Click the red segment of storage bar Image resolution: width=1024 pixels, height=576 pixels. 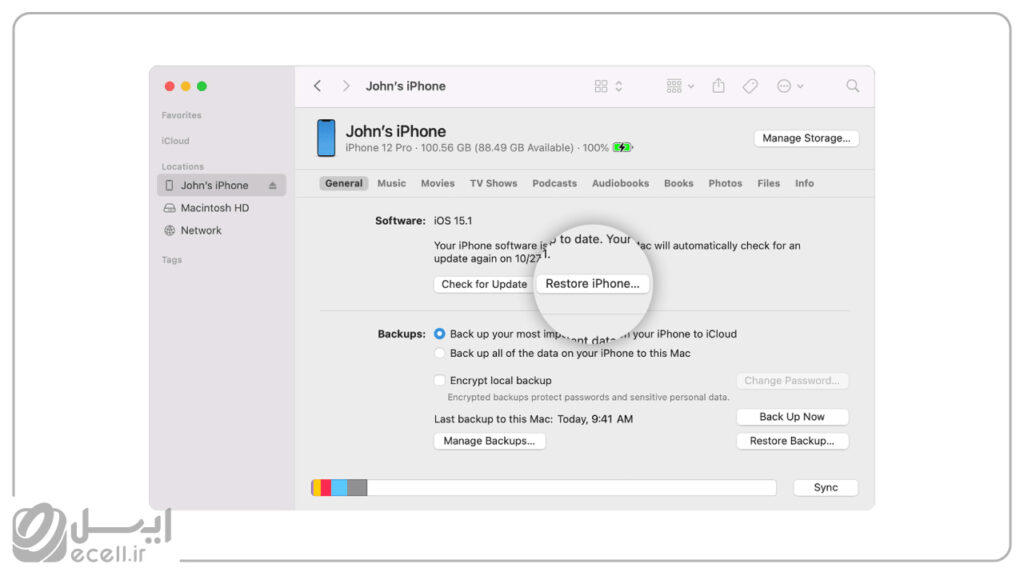click(x=326, y=487)
